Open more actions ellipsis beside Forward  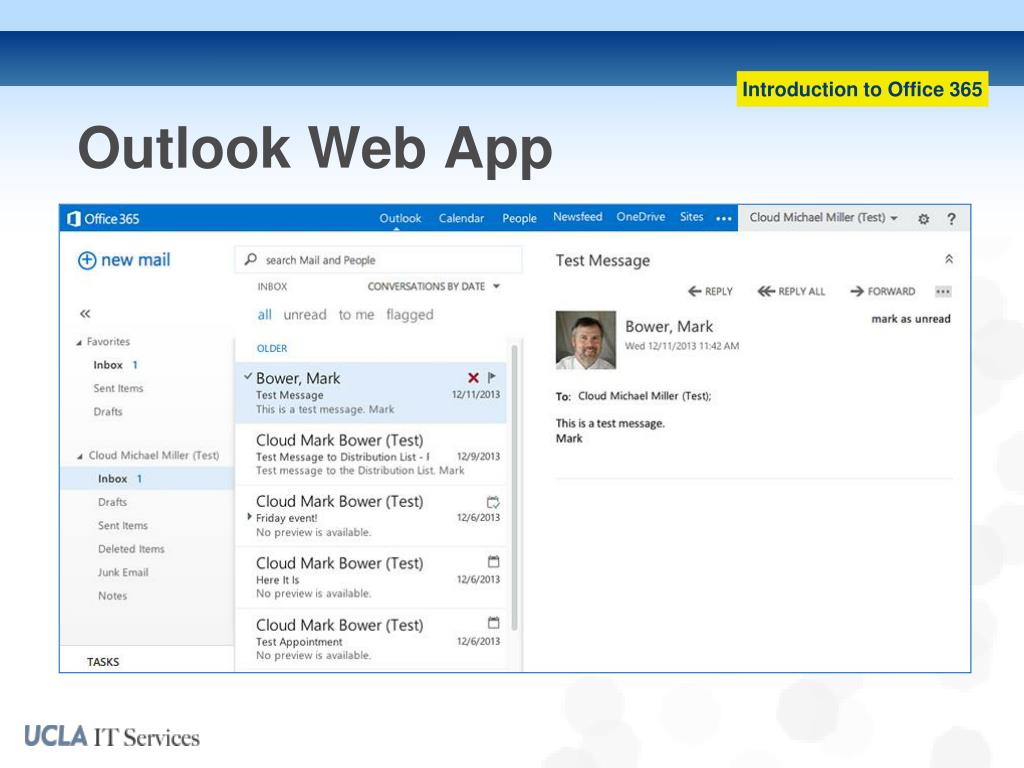point(943,291)
